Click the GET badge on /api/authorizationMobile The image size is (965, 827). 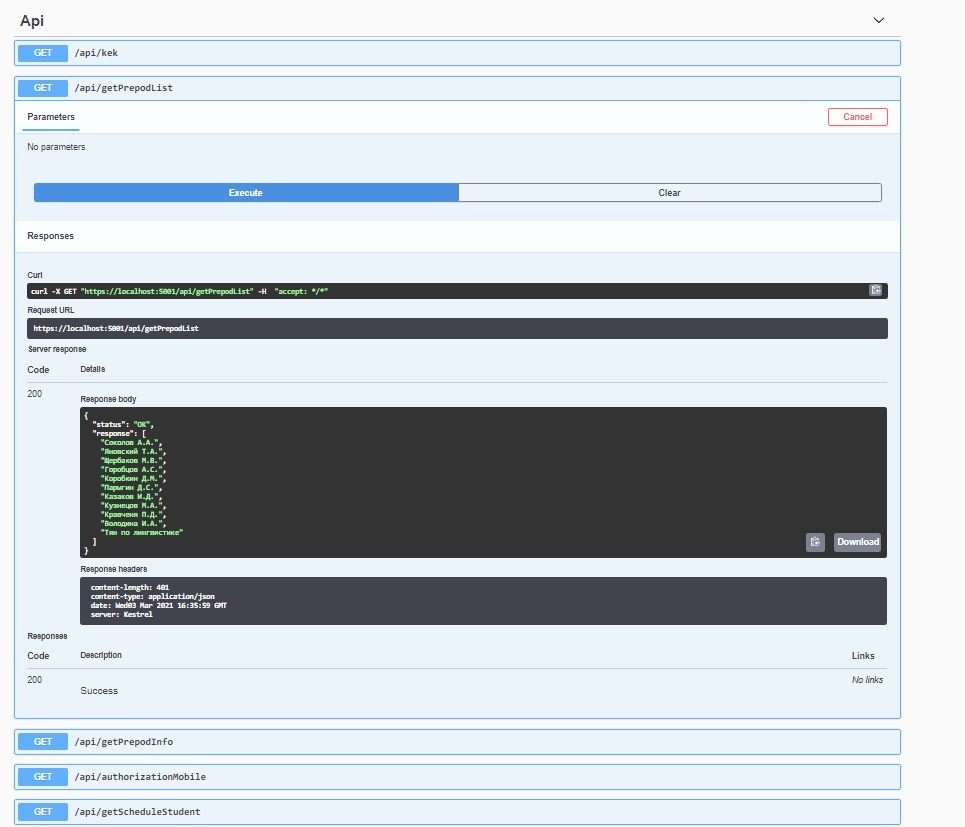pyautogui.click(x=41, y=776)
